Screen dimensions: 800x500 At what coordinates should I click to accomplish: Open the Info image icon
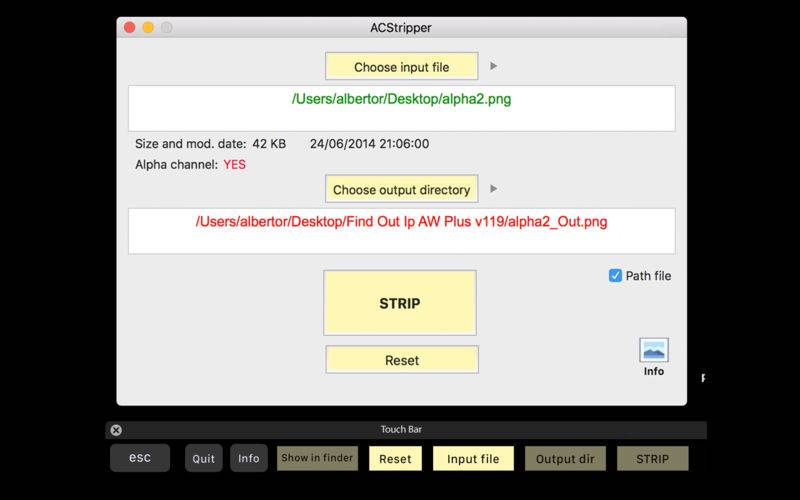(654, 350)
